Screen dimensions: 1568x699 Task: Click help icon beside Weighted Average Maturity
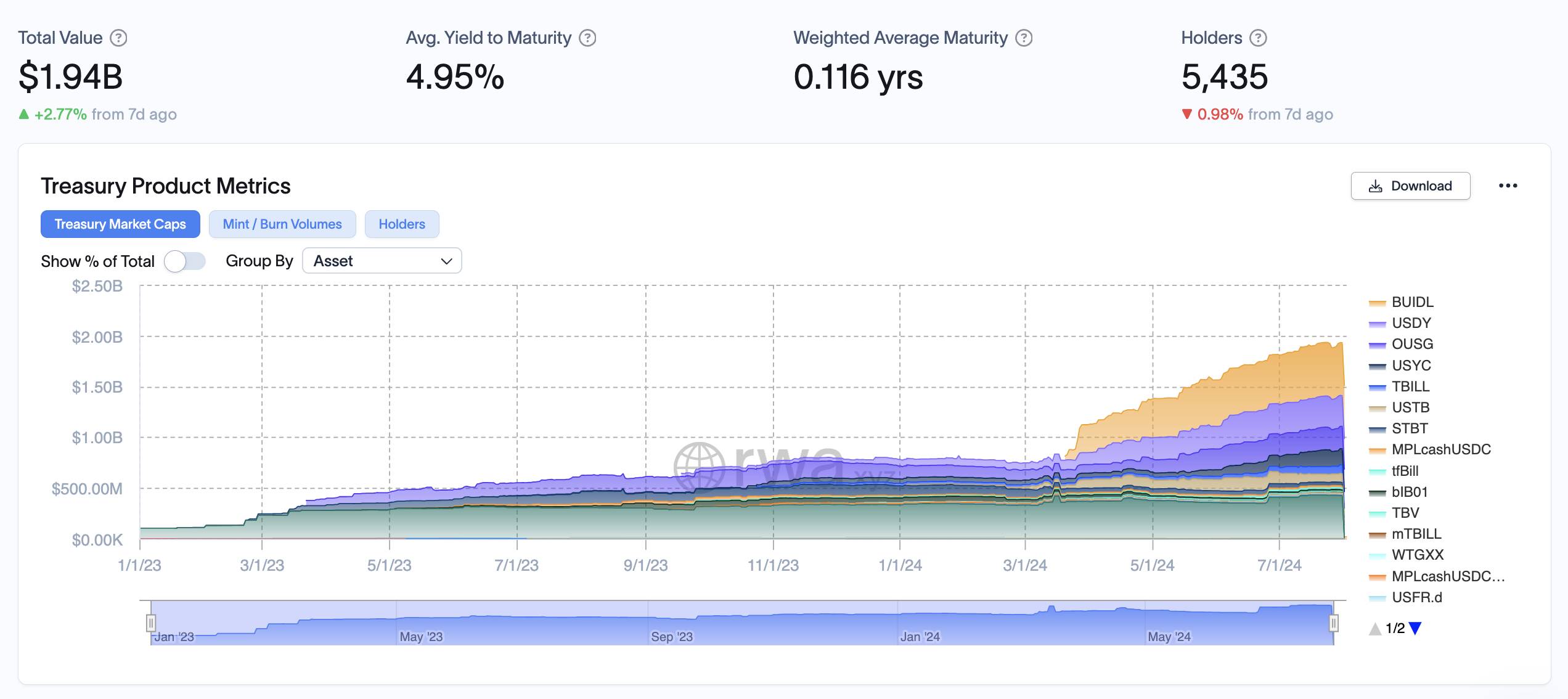[1024, 38]
